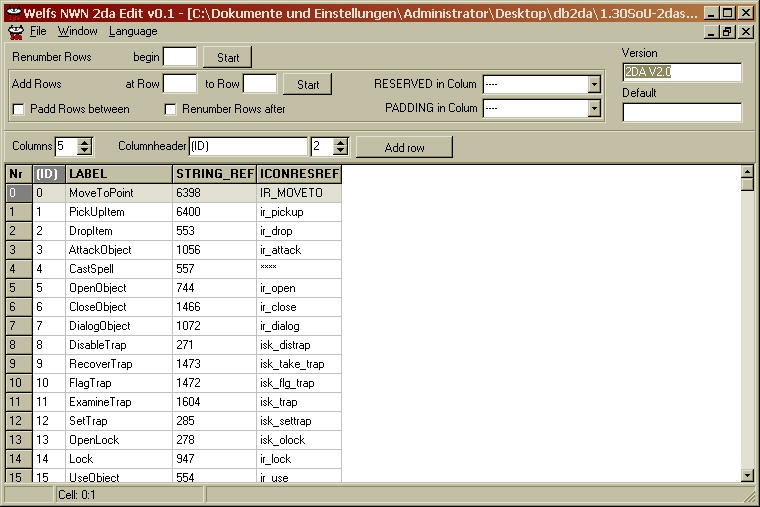This screenshot has width=760, height=507.
Task: Click the app icon in the menu bar
Action: pyautogui.click(x=14, y=31)
